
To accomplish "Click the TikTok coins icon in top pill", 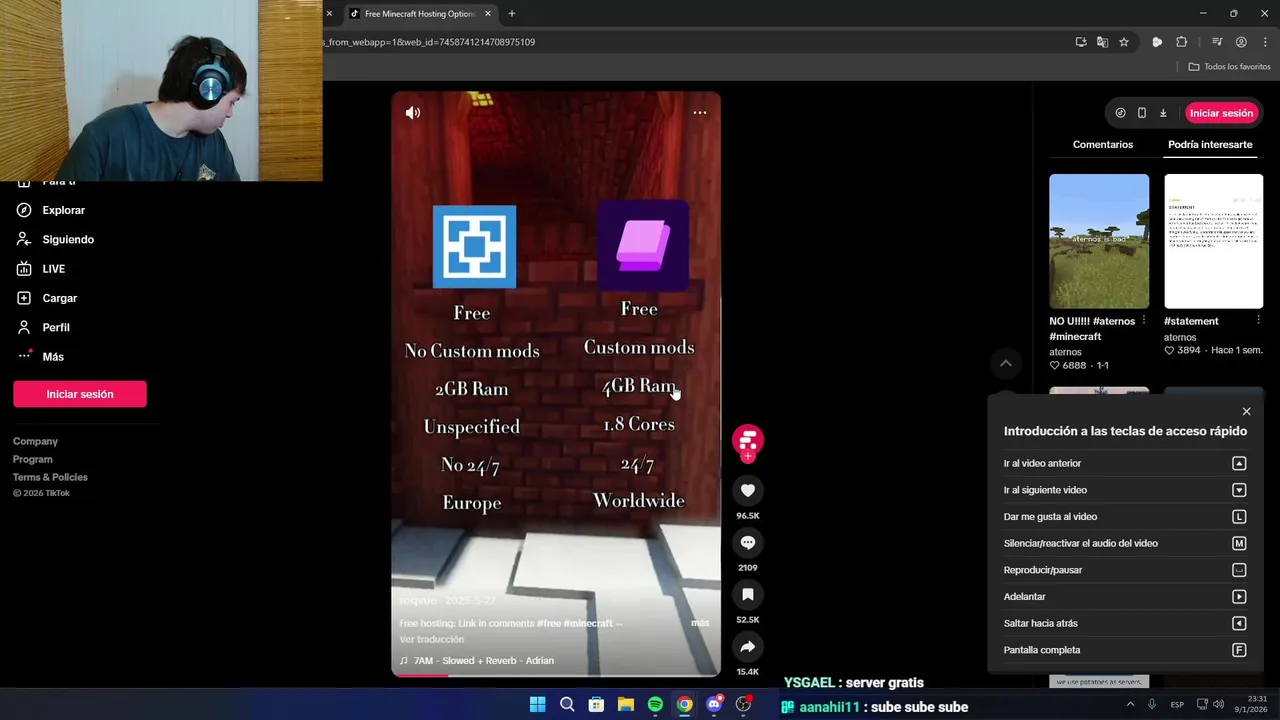I will [x=1120, y=113].
